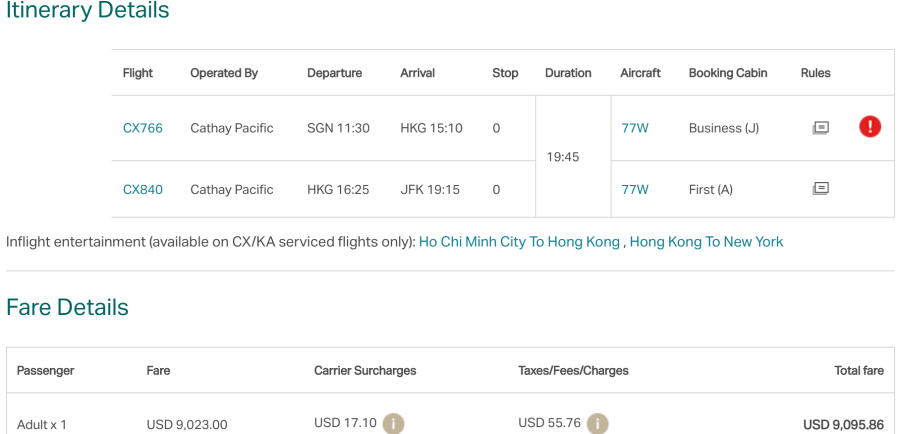Click the total fare USD 9,095.86
Image resolution: width=900 pixels, height=434 pixels.
[843, 425]
